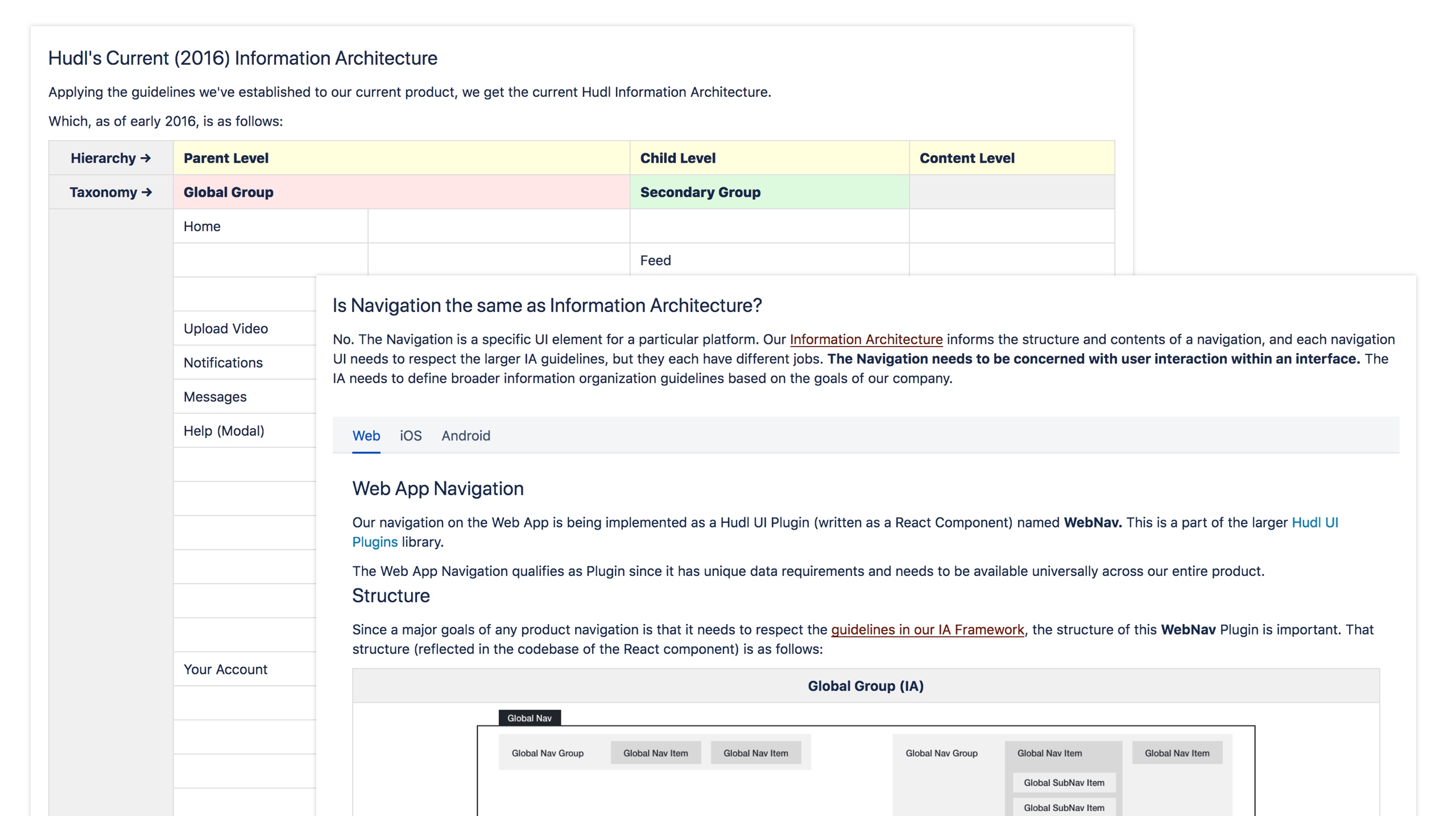The height and width of the screenshot is (816, 1456).
Task: Click the Structure heading
Action: (x=391, y=596)
